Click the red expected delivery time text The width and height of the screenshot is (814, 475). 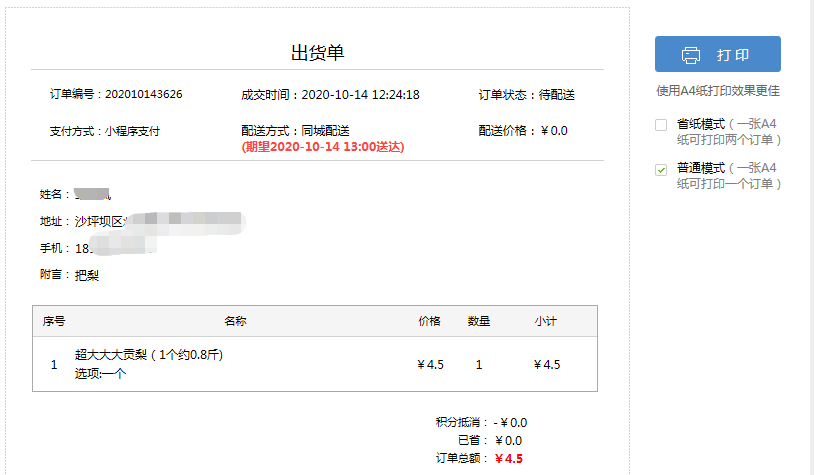[322, 147]
